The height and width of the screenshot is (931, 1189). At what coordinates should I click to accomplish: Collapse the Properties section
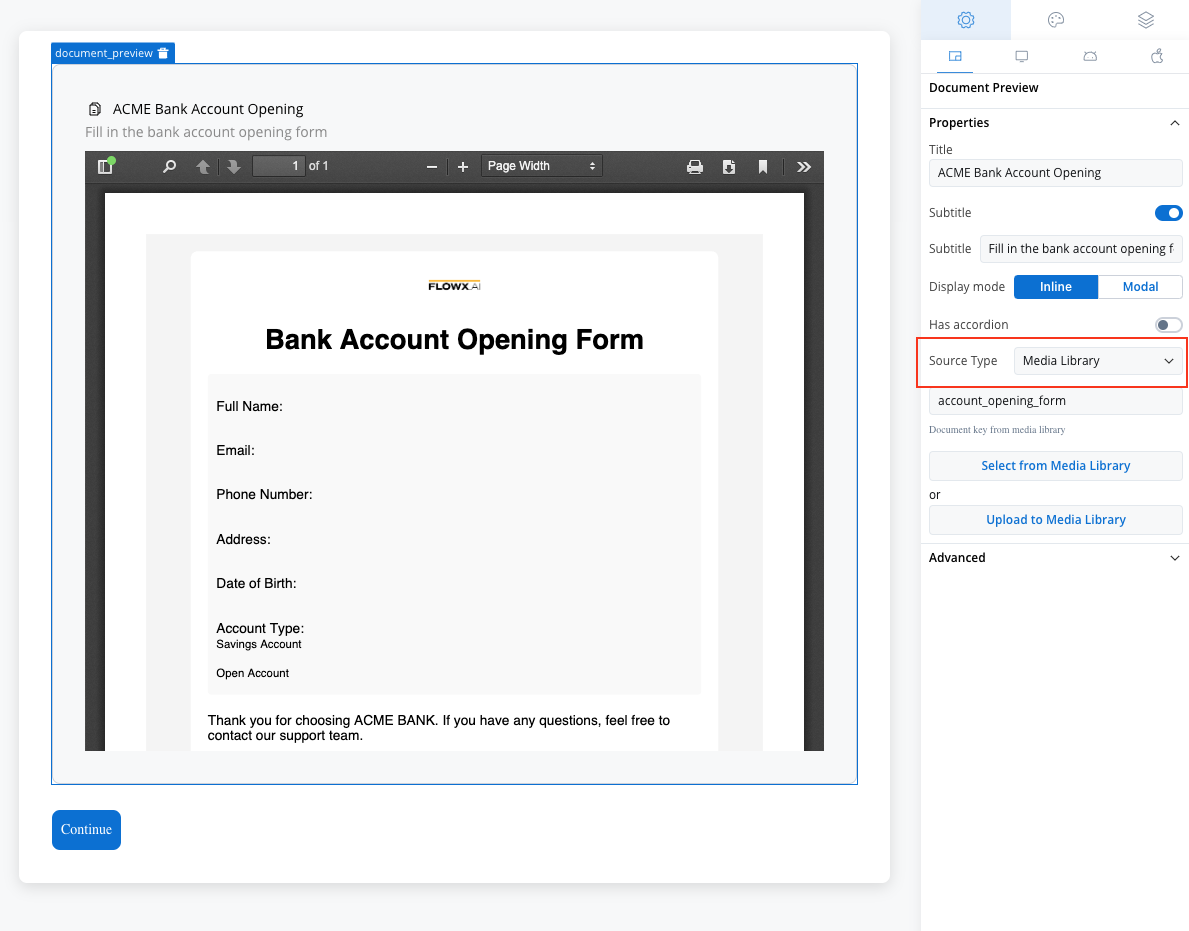pos(1174,123)
